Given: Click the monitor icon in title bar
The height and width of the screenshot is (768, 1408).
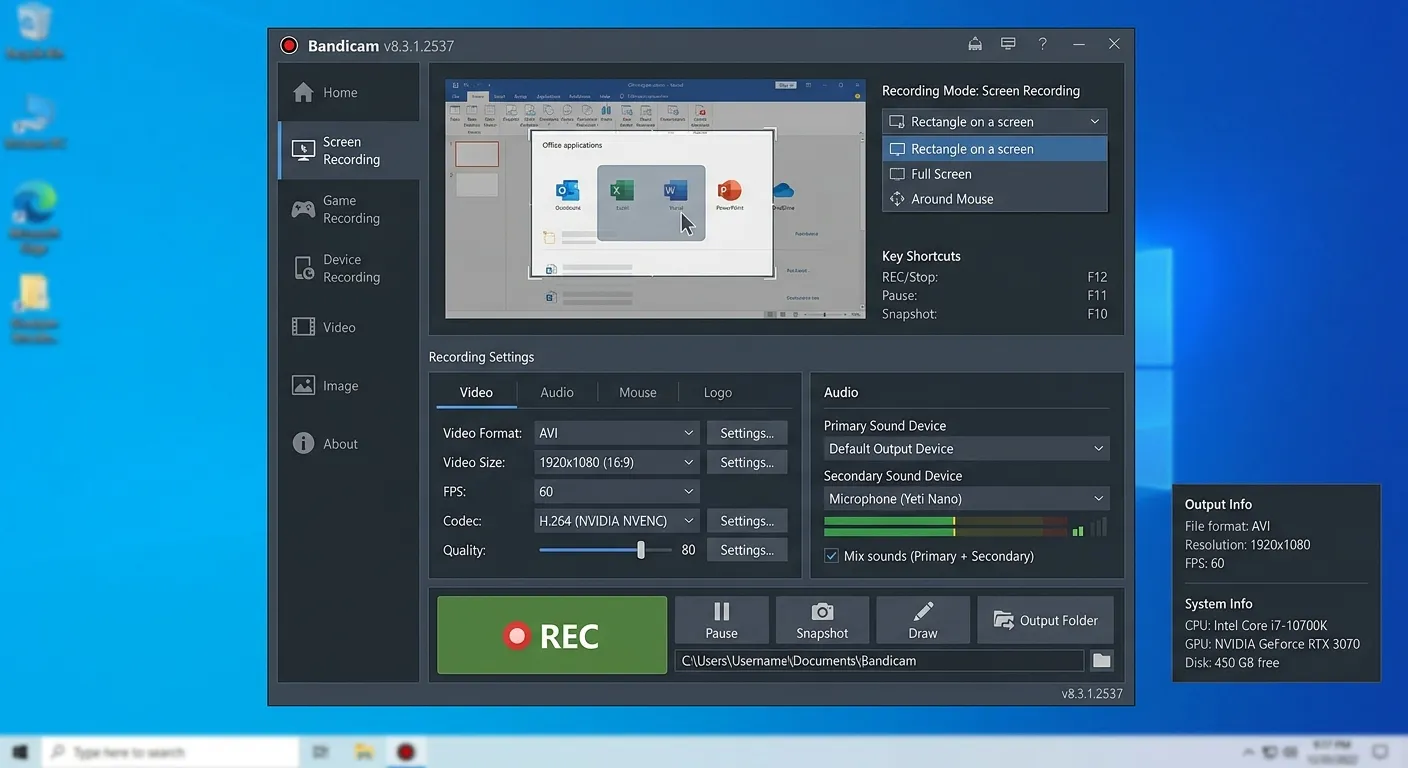Looking at the screenshot, I should [1008, 44].
